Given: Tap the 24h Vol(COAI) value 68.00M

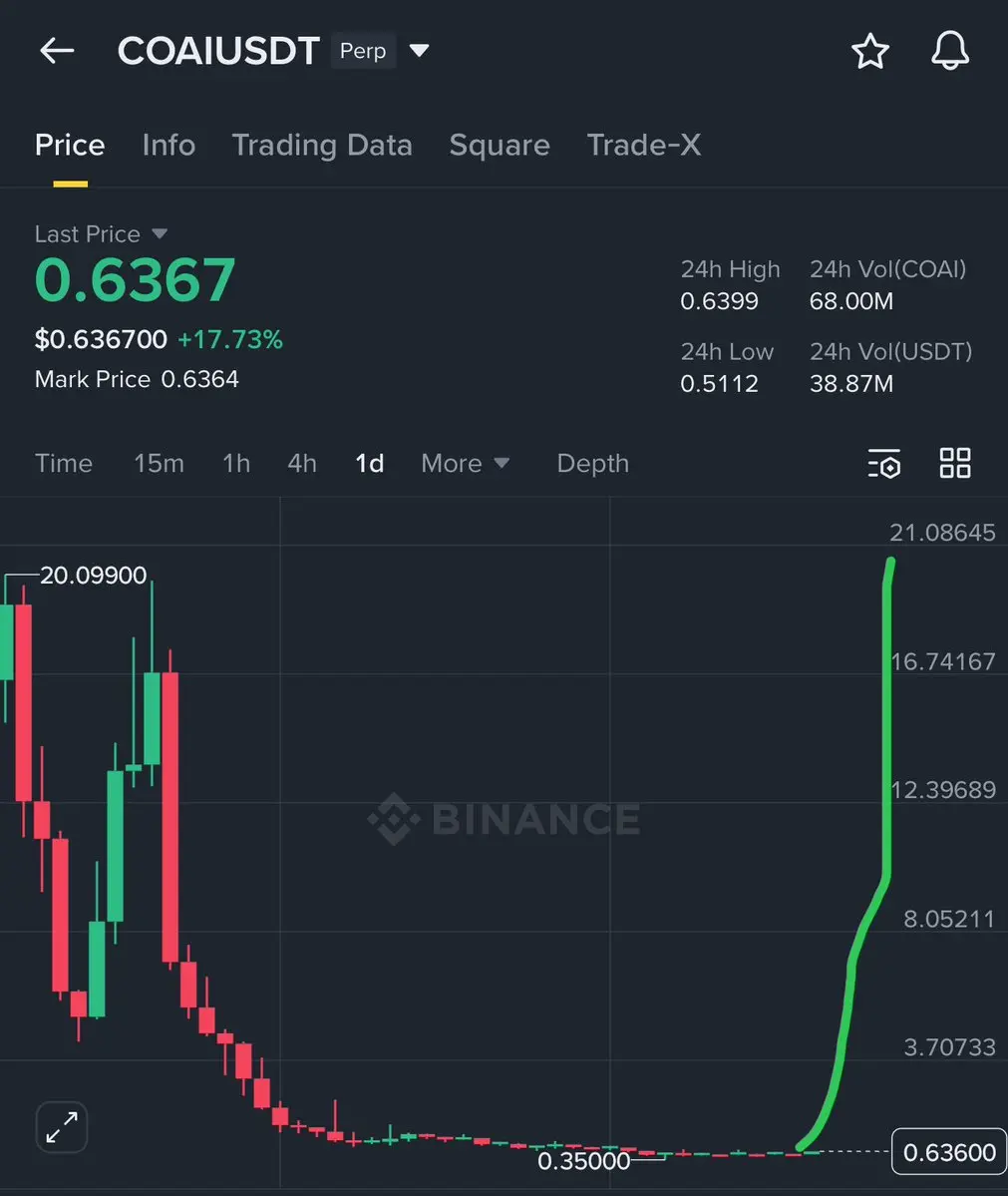Looking at the screenshot, I should pos(850,301).
